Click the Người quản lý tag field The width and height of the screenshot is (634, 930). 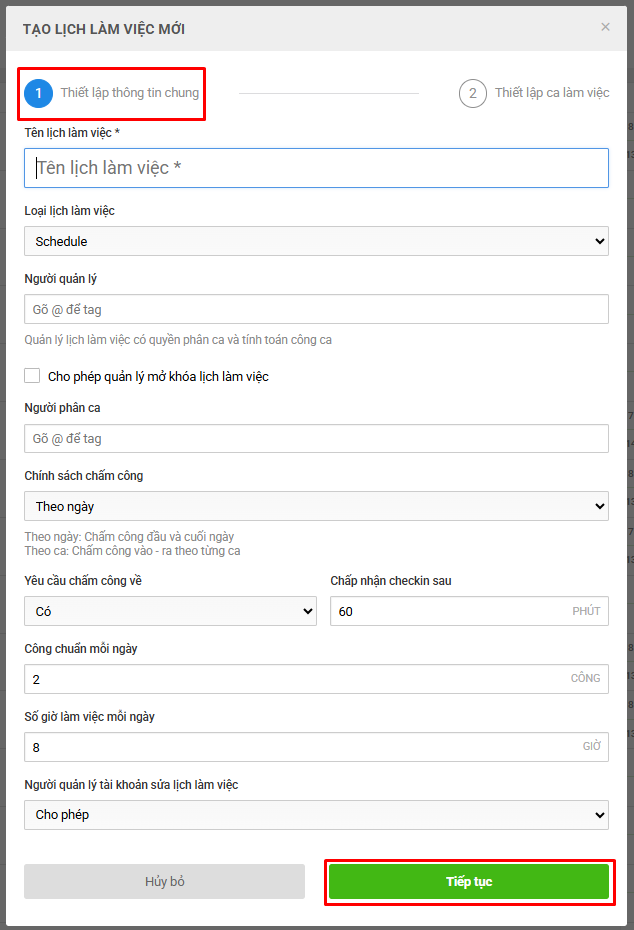coord(316,309)
